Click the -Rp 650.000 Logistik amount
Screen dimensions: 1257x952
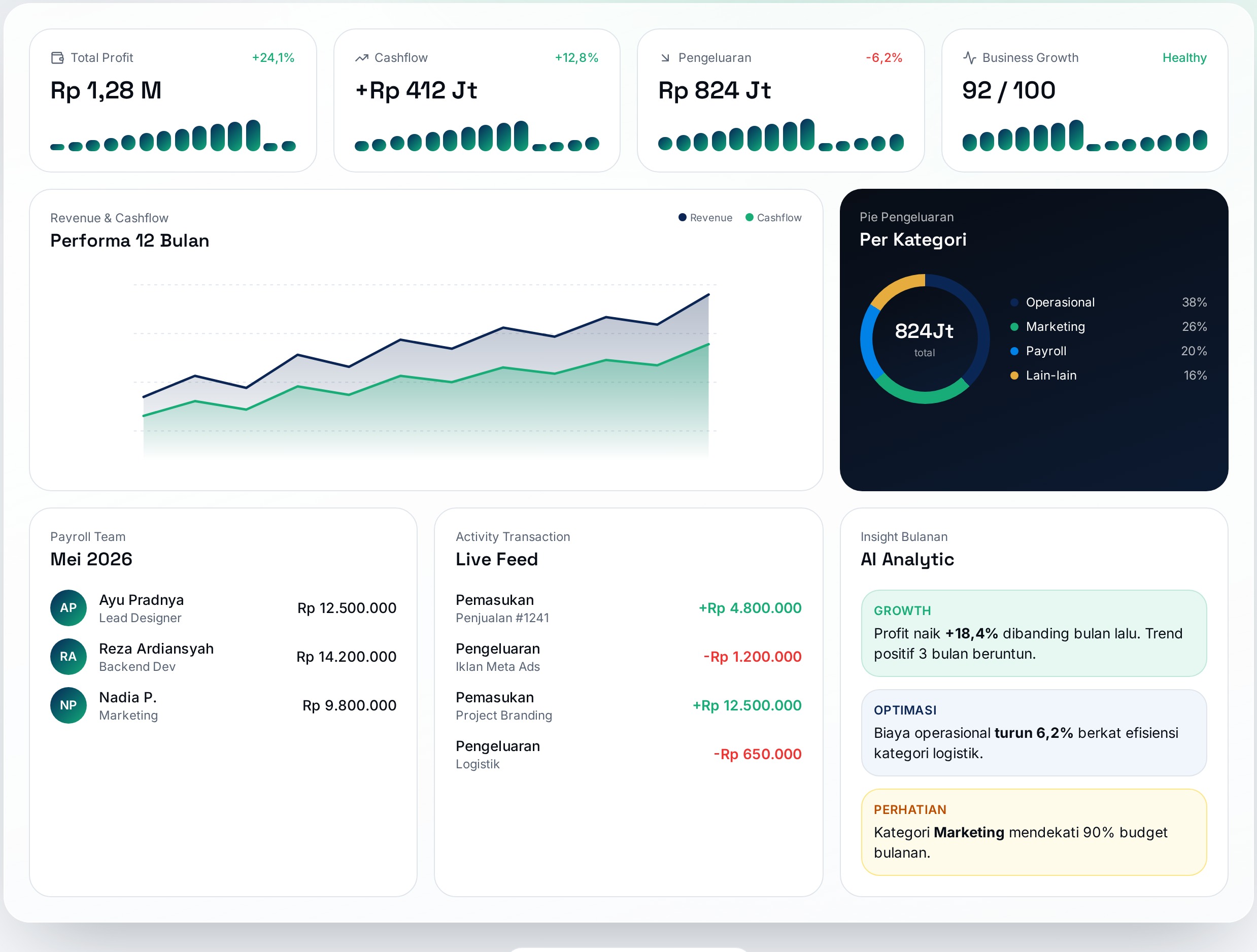tap(758, 754)
